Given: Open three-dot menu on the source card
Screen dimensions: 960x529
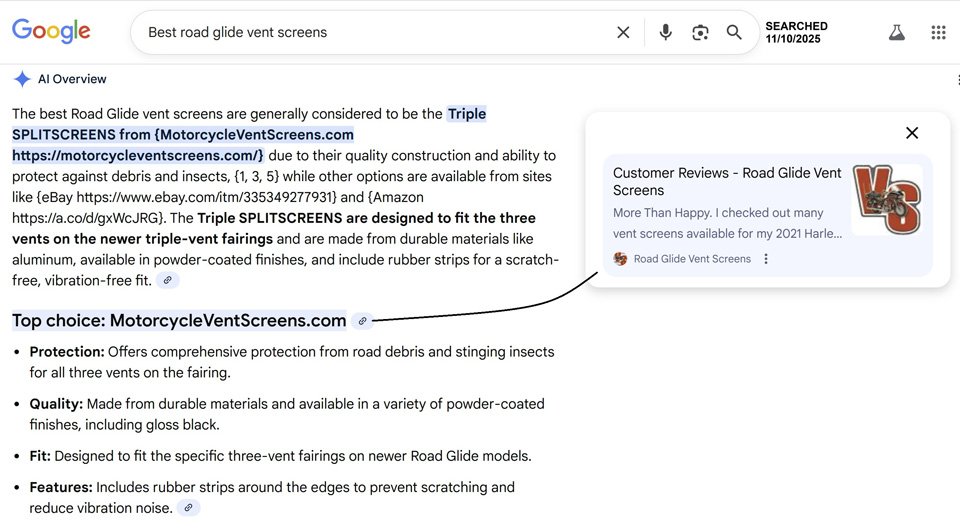Looking at the screenshot, I should click(766, 259).
